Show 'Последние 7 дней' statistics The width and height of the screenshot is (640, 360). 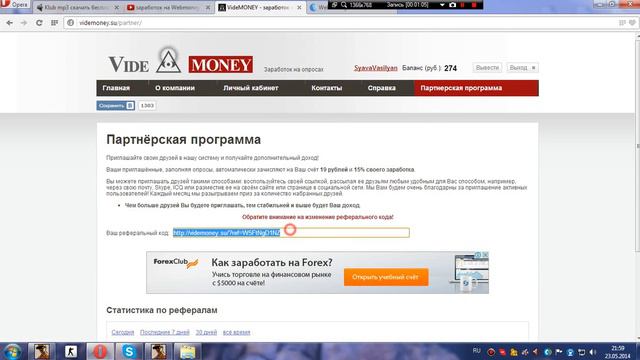164,332
